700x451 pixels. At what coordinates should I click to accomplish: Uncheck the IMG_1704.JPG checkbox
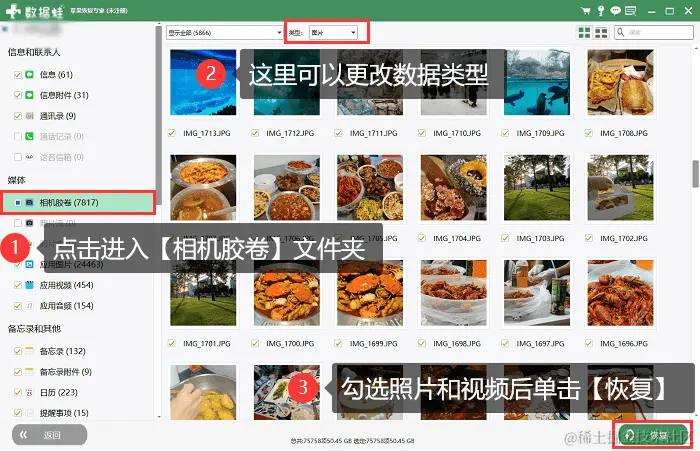click(x=422, y=238)
